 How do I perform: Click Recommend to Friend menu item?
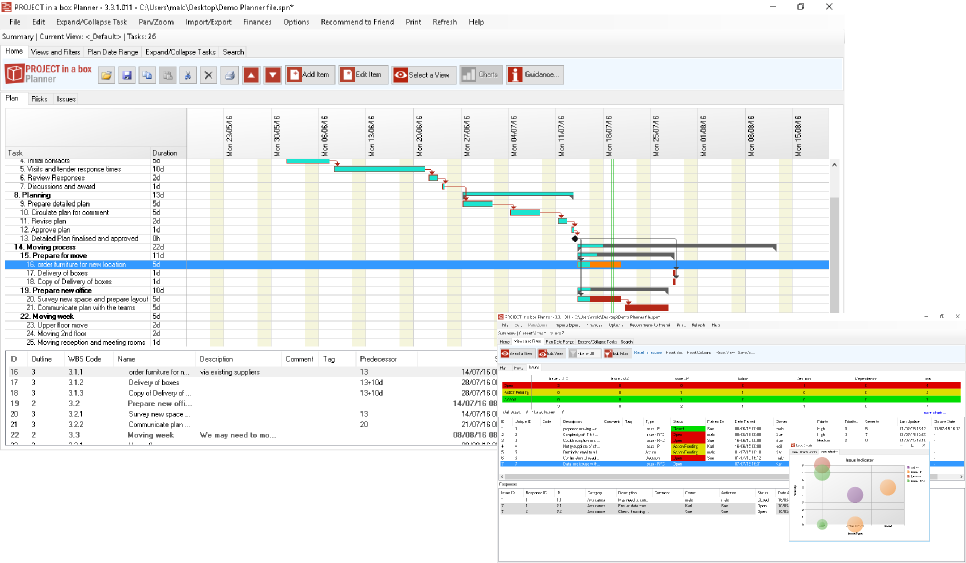[357, 22]
